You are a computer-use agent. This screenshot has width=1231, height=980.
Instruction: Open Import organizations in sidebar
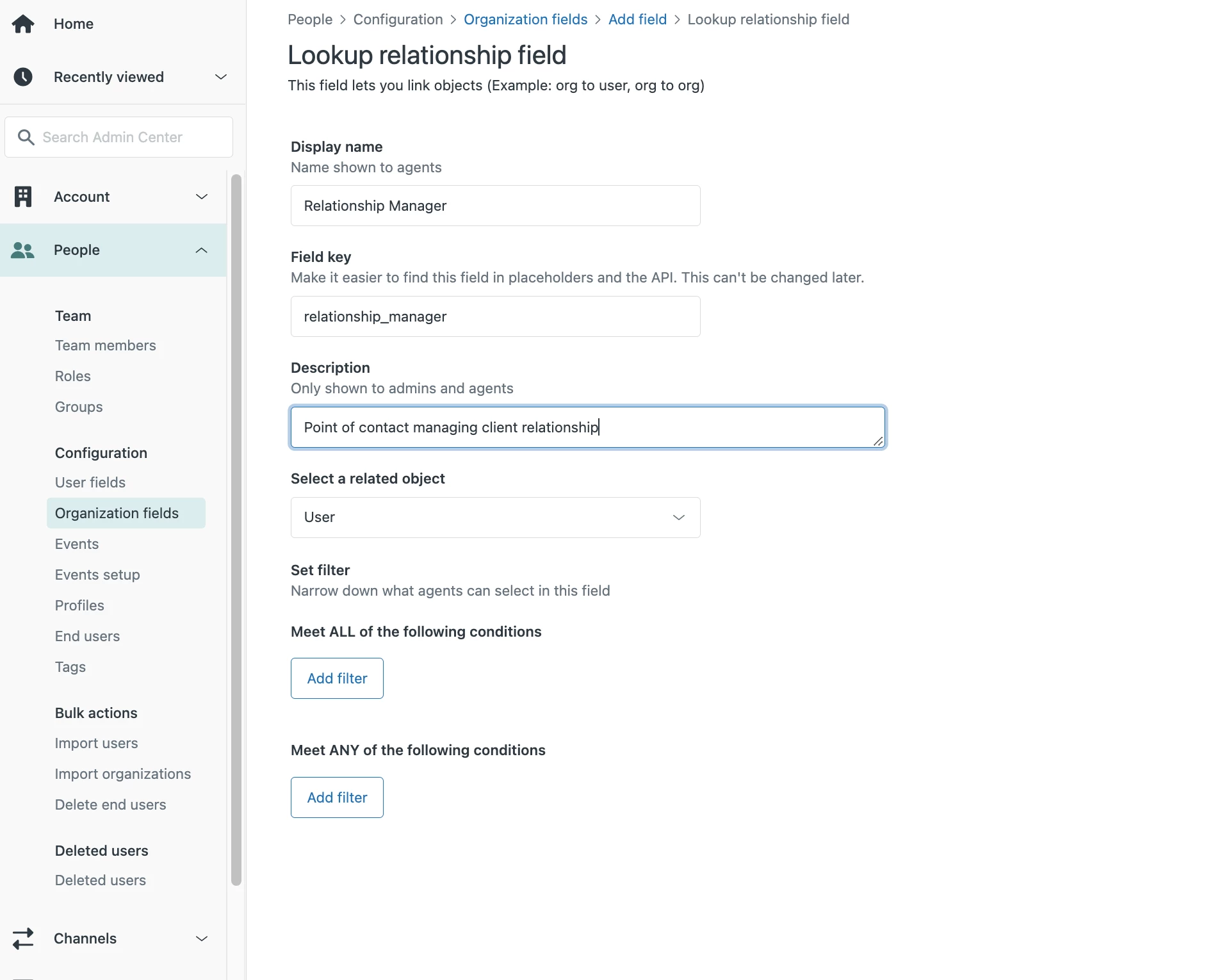tap(123, 774)
